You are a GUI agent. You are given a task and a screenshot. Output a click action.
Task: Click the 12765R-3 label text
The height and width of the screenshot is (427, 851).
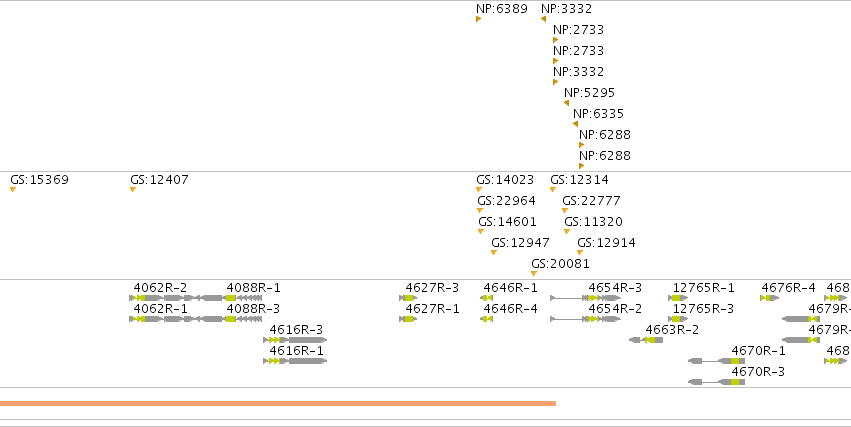(703, 309)
